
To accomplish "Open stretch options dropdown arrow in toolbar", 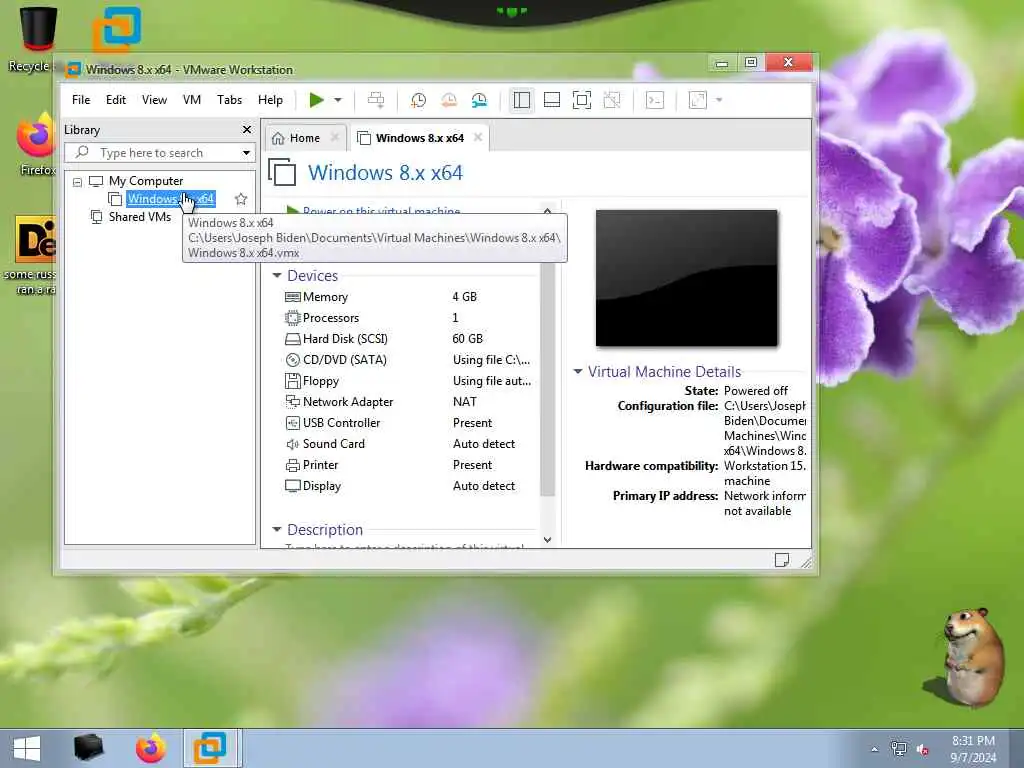I will coord(719,100).
